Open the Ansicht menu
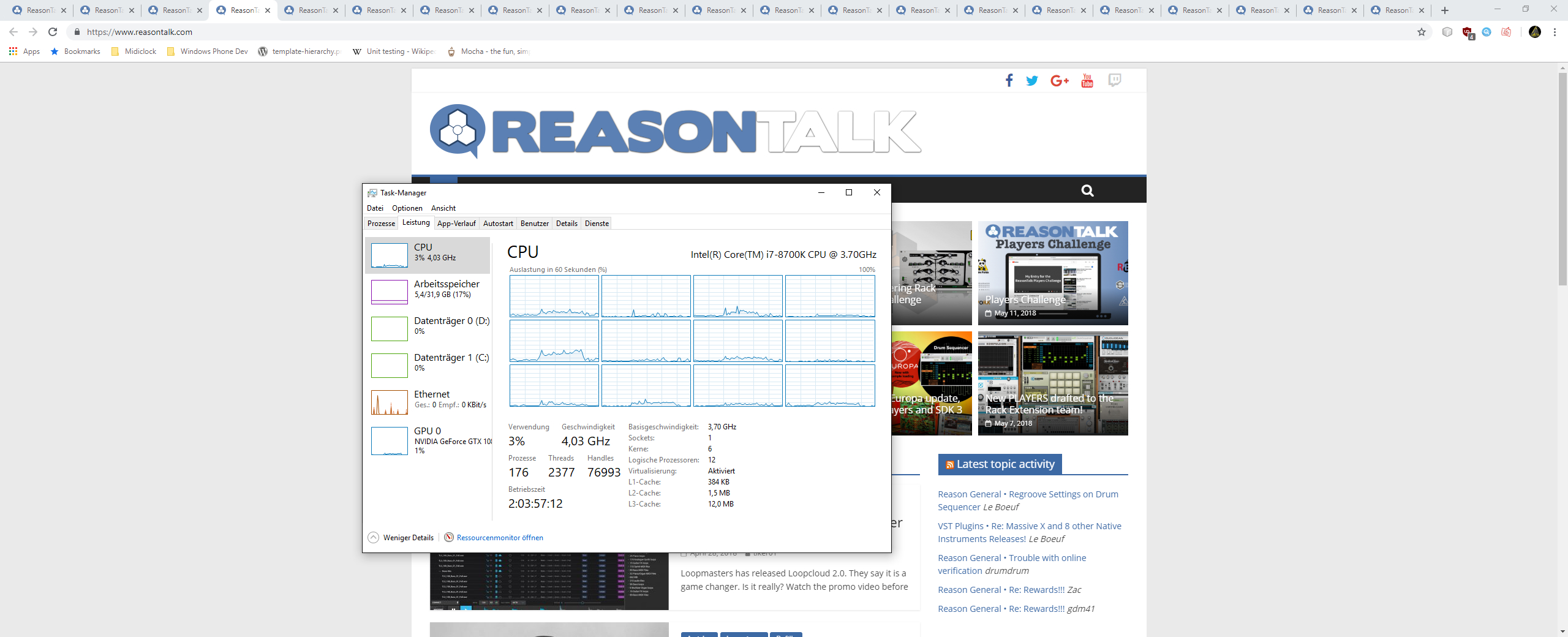This screenshot has height=637, width=1568. (x=443, y=208)
